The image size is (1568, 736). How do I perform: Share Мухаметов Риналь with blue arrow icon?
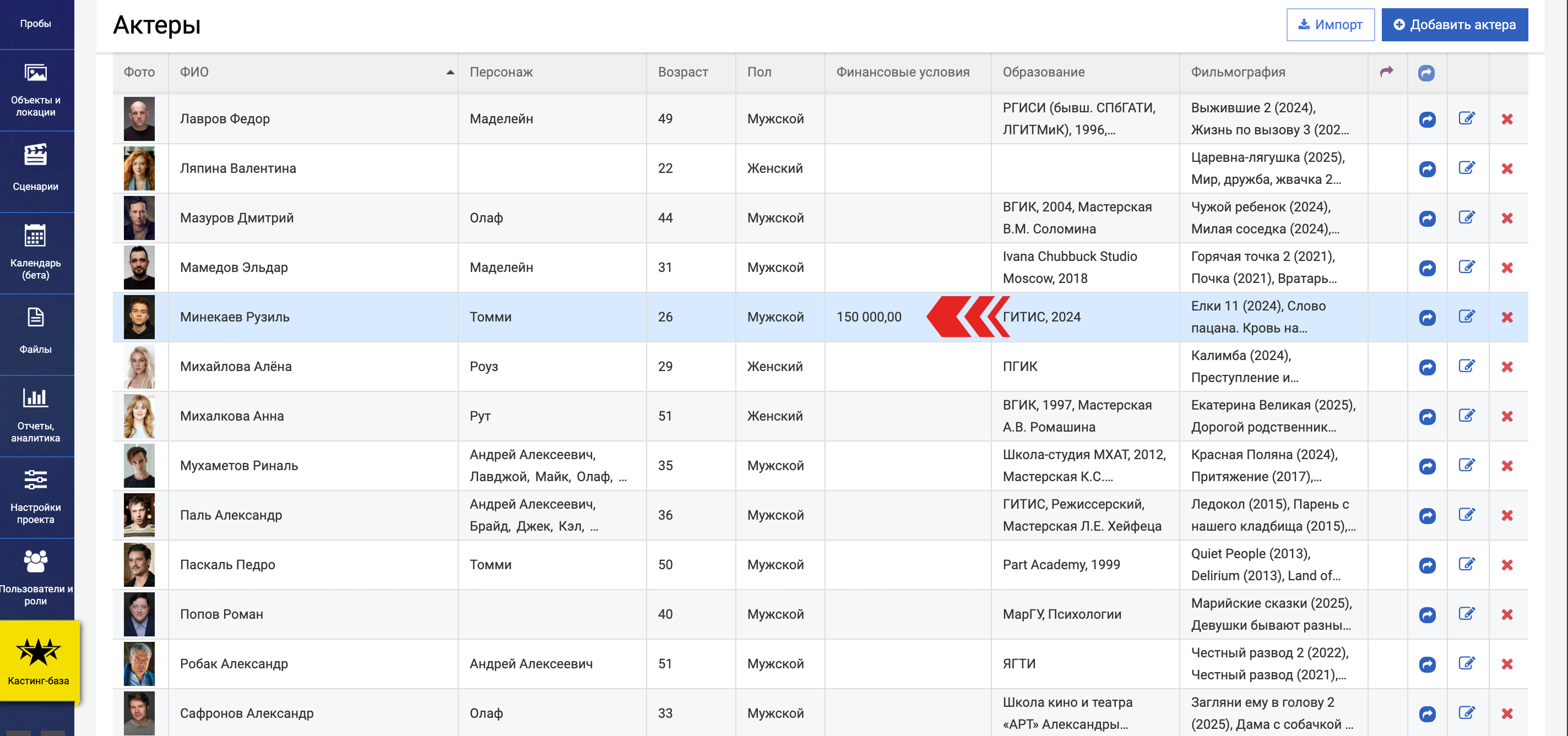1428,466
